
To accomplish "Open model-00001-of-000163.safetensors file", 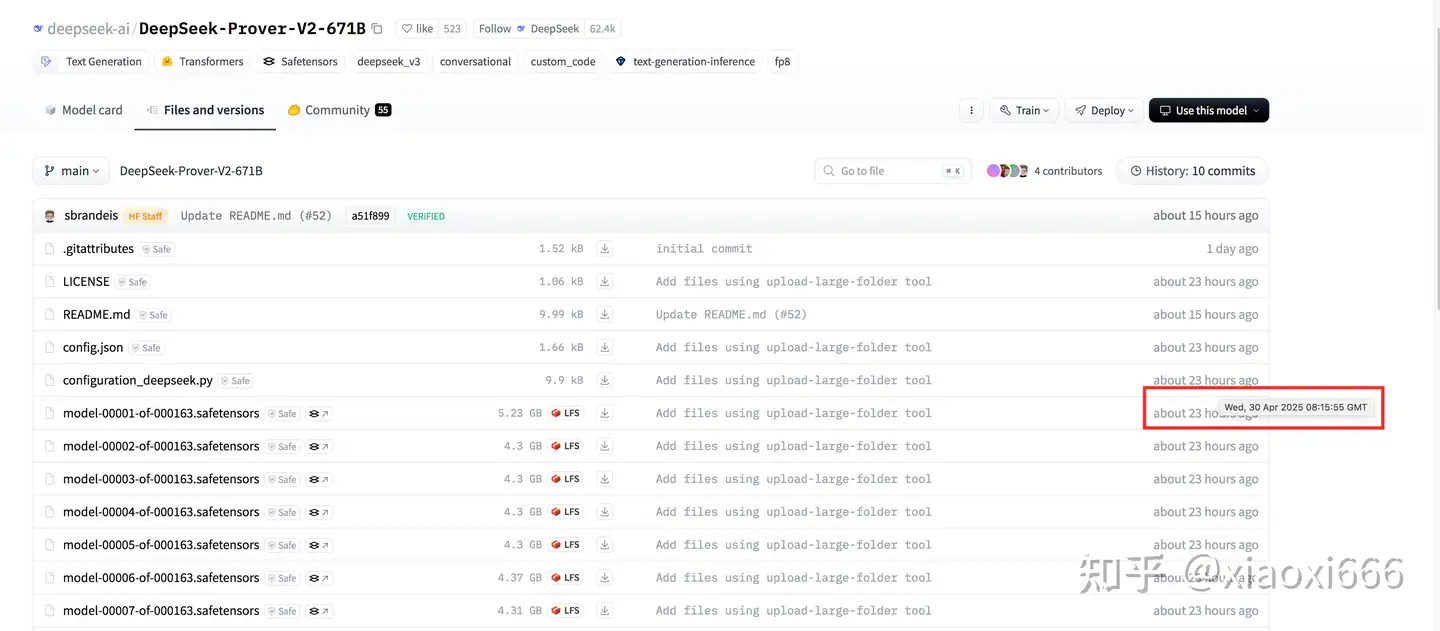I will click(x=161, y=414).
